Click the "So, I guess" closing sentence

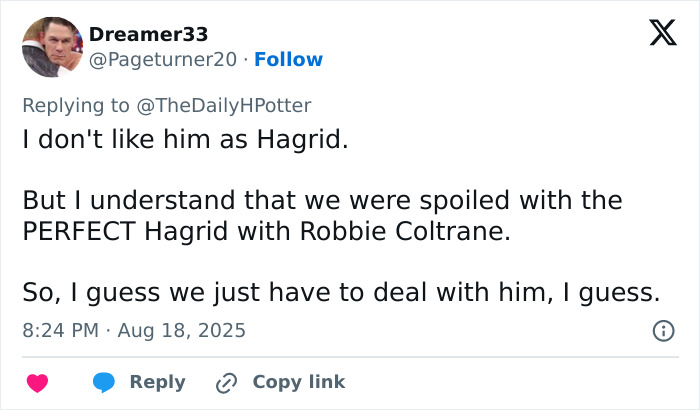(x=342, y=293)
